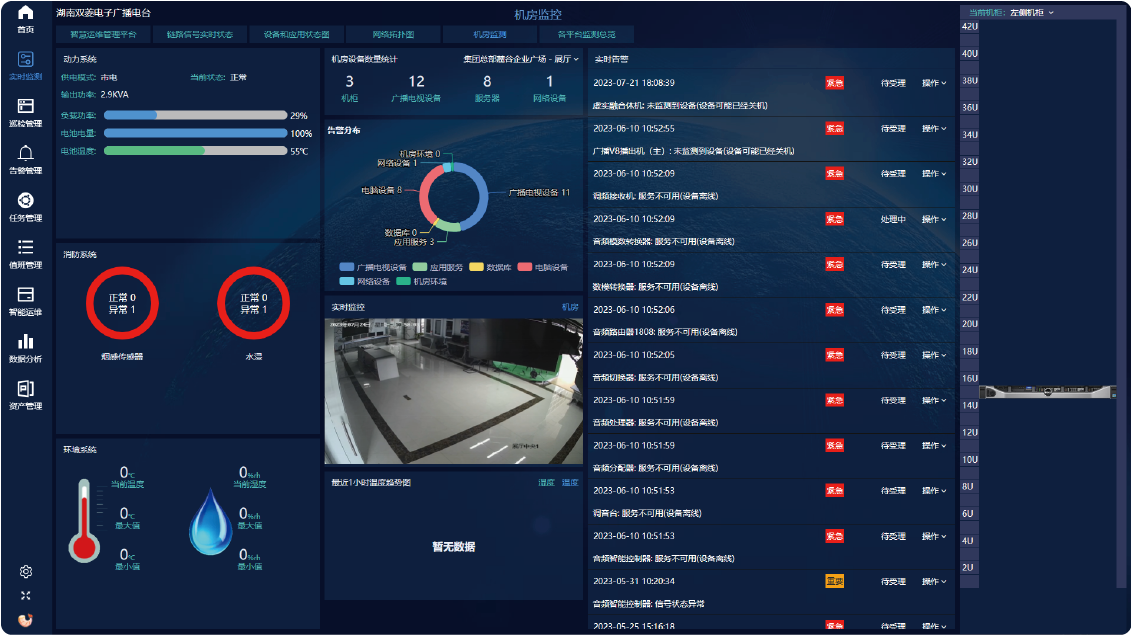Expand 操作 for the 2023-05-31 10:20:34 alarm

coord(933,581)
